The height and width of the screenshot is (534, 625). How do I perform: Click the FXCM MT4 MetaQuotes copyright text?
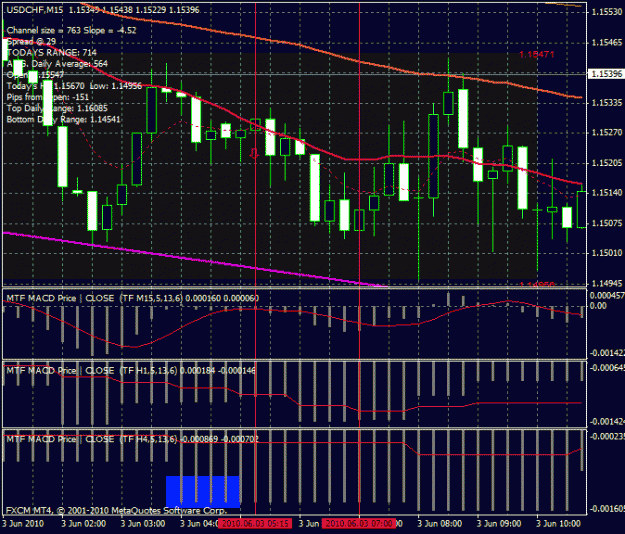[116, 510]
